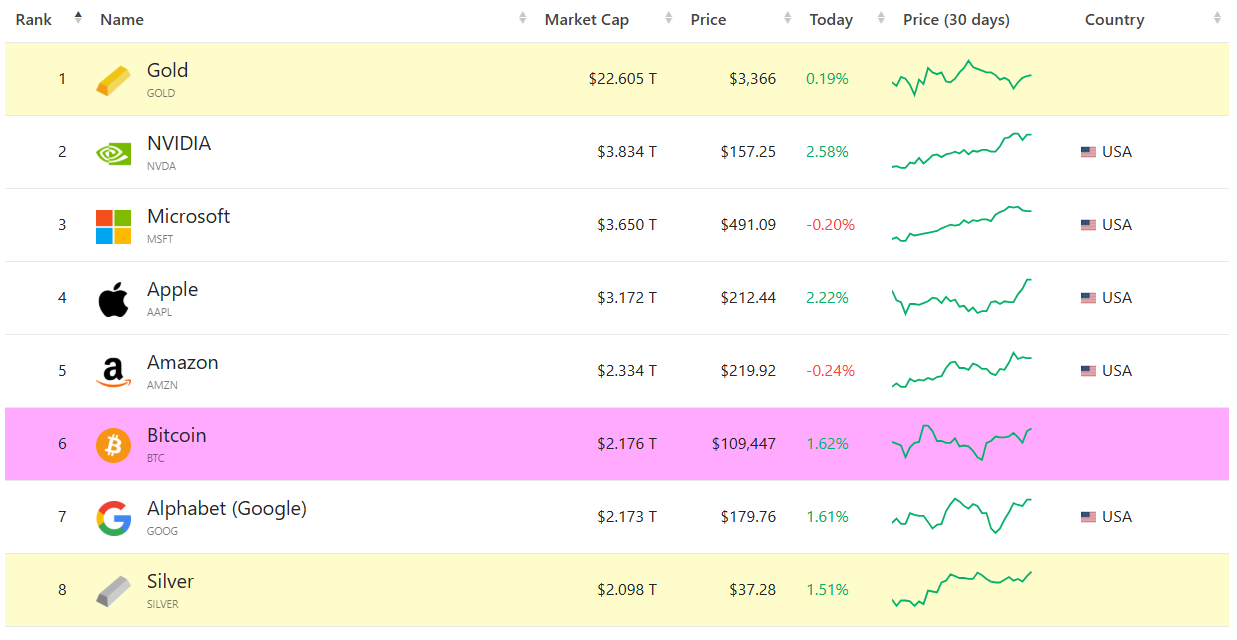The image size is (1237, 640).
Task: Click the Google logo icon
Action: [x=113, y=518]
